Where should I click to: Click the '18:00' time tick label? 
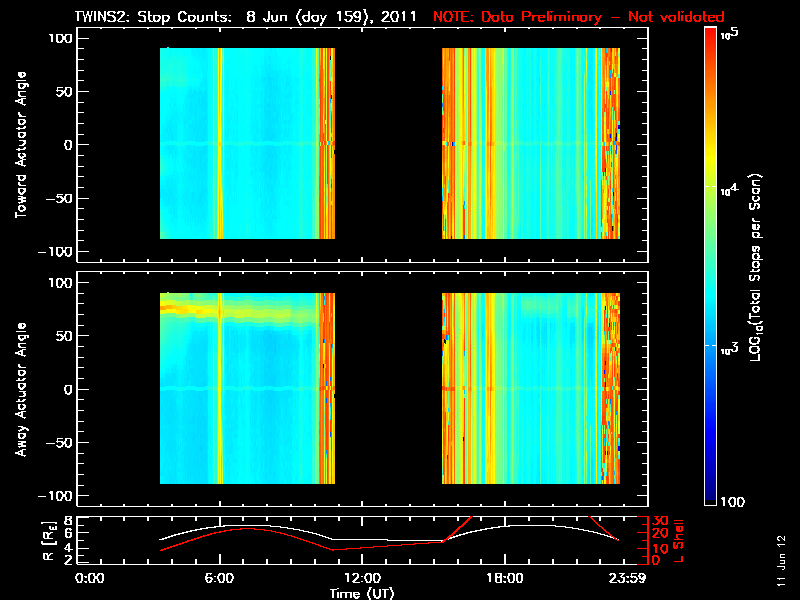505,578
